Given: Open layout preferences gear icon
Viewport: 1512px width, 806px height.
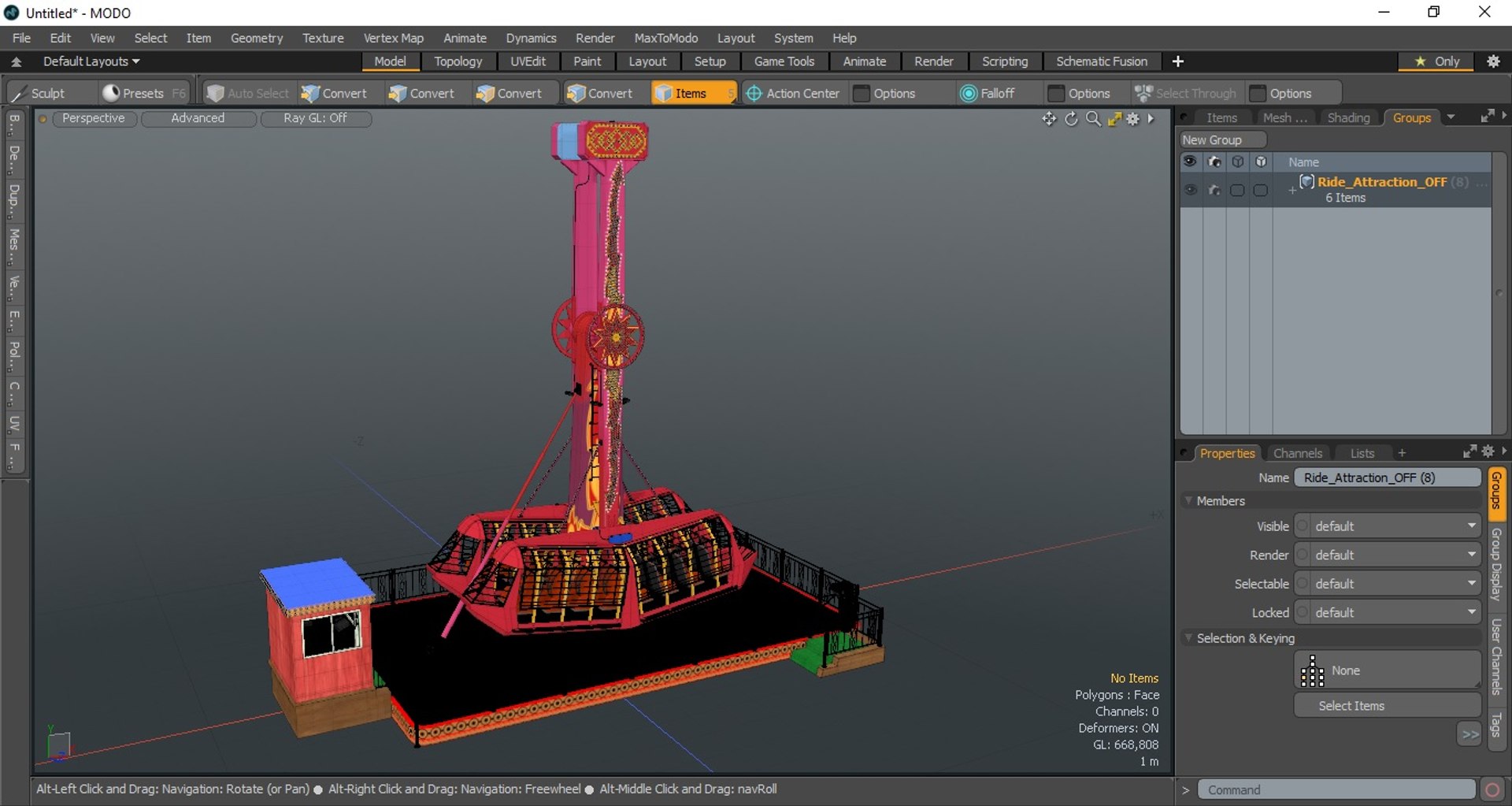Looking at the screenshot, I should click(1493, 61).
